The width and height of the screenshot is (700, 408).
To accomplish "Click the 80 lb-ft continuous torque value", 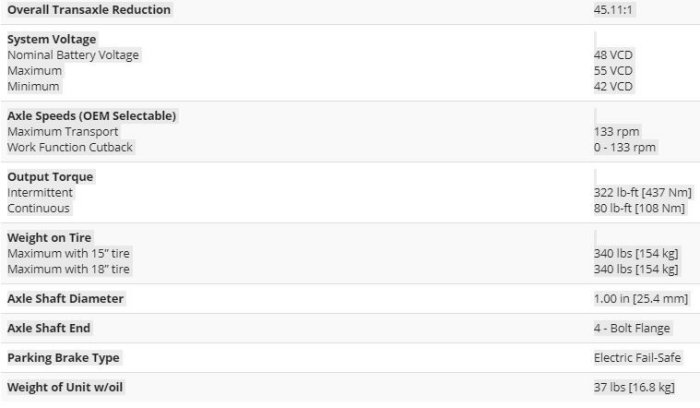I will [638, 208].
